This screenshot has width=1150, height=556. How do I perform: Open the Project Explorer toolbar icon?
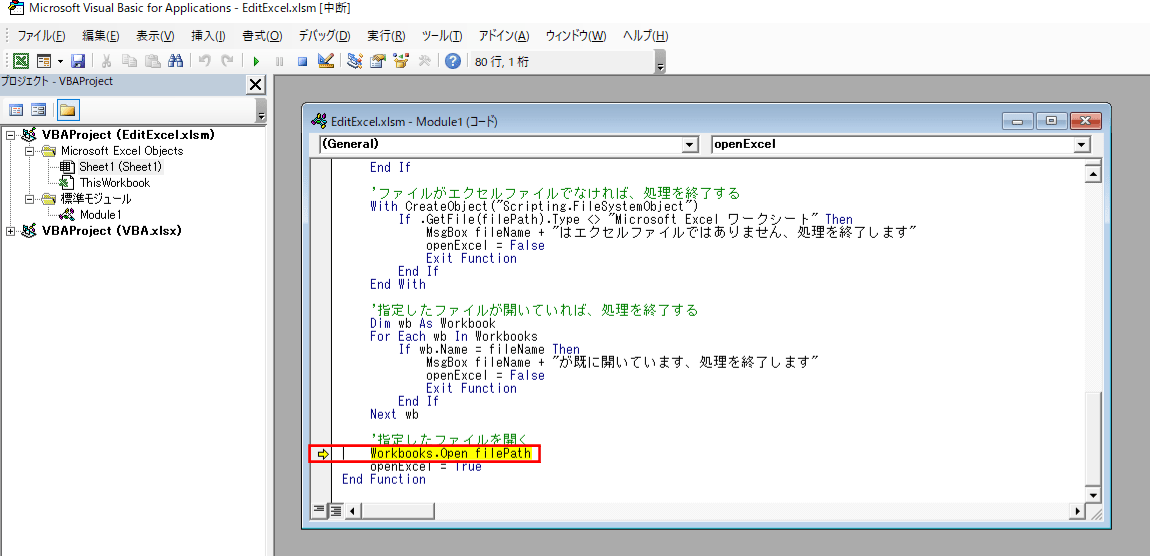coord(355,61)
